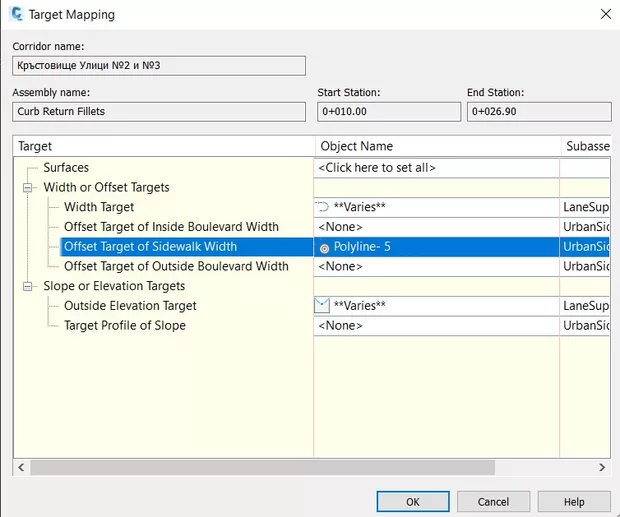Click the profile icon in Outside Elevation Target row

pos(322,306)
